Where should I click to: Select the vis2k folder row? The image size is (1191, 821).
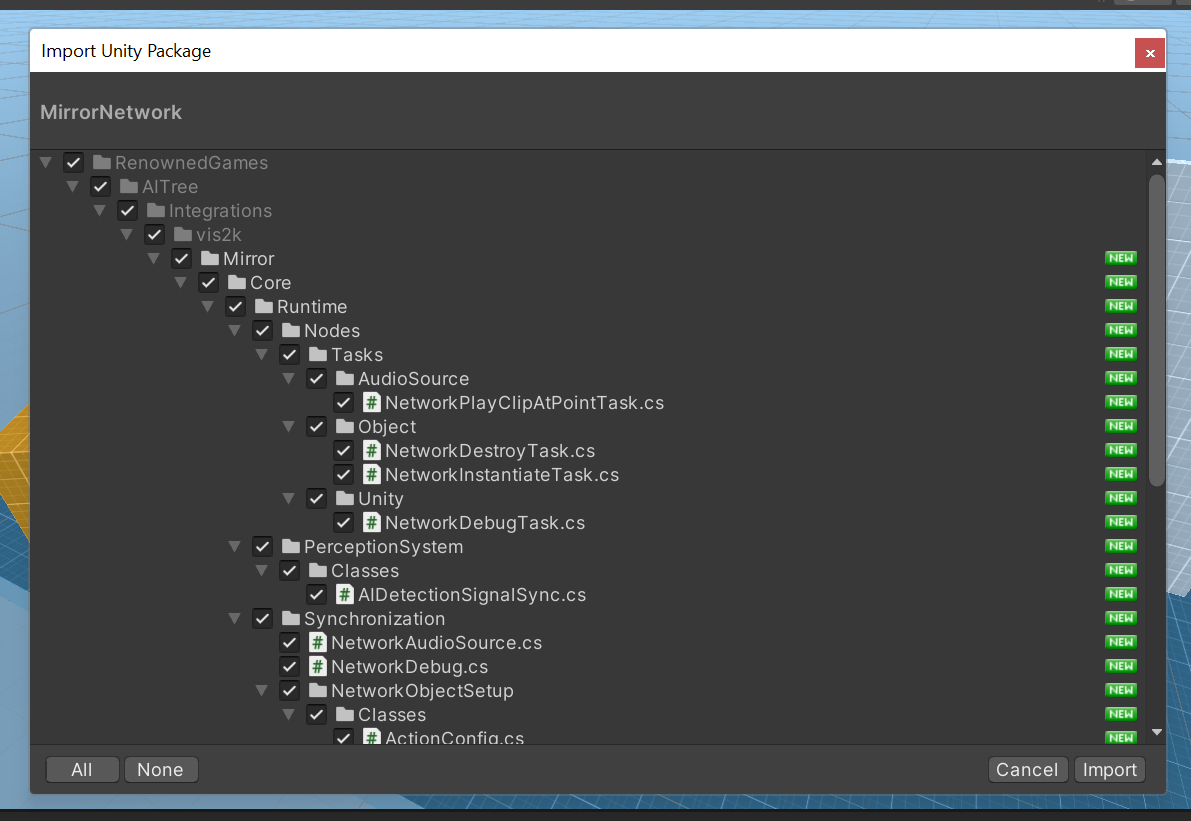218,235
